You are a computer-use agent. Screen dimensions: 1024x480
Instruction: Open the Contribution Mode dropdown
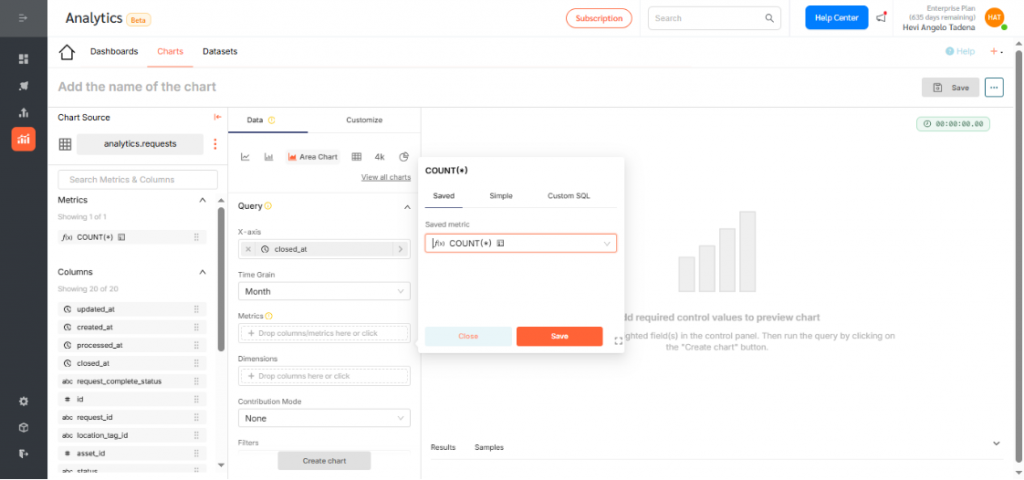click(x=324, y=418)
